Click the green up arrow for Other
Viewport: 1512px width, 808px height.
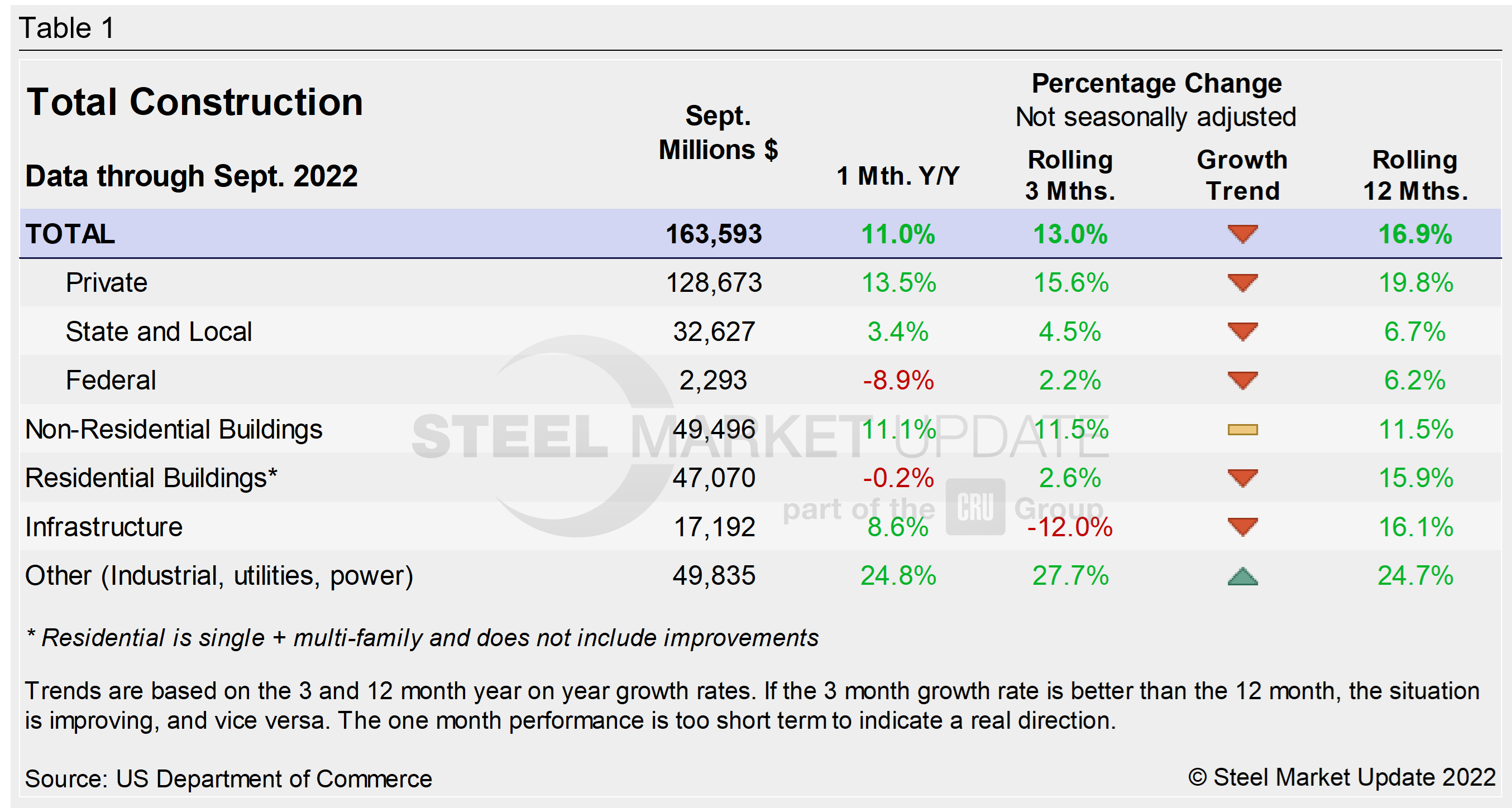1242,576
